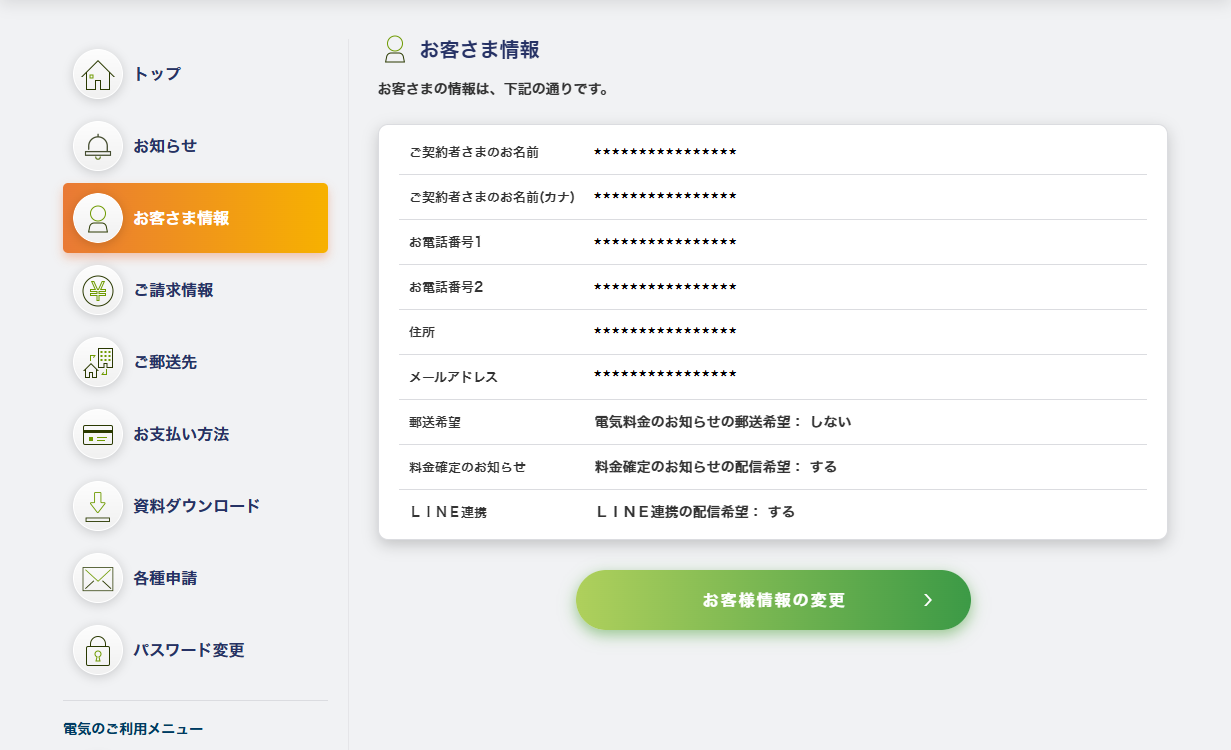
Task: Click the masked value in the メールアドレス row
Action: (x=665, y=374)
